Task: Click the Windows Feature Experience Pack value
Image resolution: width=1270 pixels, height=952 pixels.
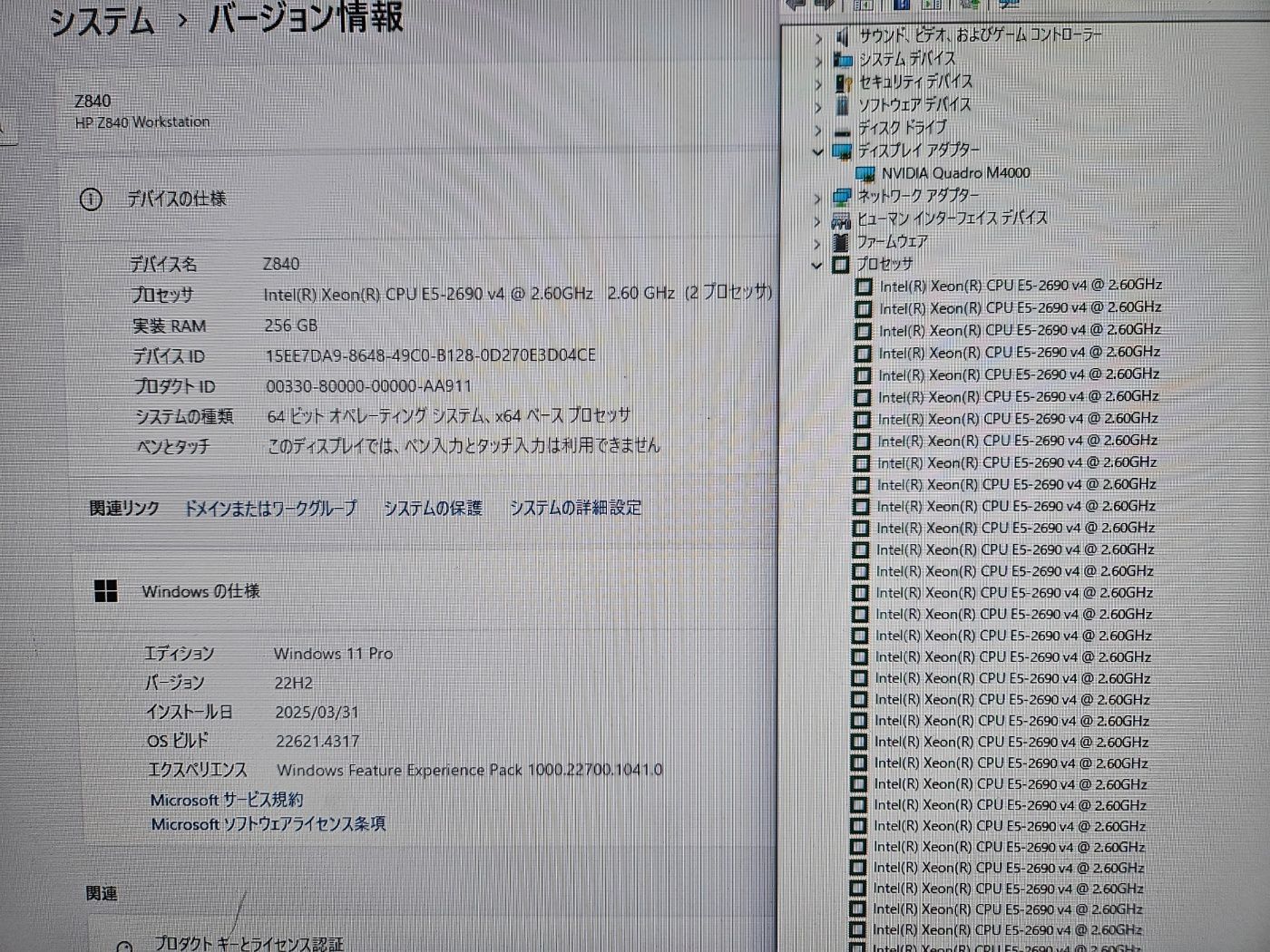Action: 470,771
